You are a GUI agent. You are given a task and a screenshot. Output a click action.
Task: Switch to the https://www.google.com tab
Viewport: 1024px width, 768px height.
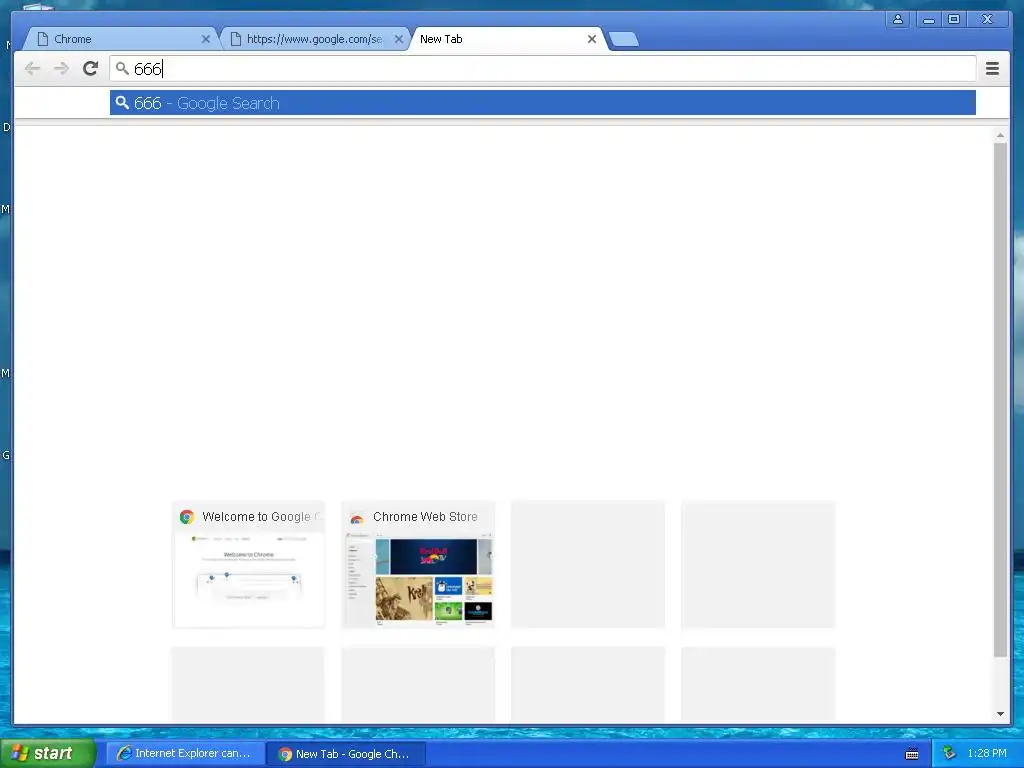313,39
